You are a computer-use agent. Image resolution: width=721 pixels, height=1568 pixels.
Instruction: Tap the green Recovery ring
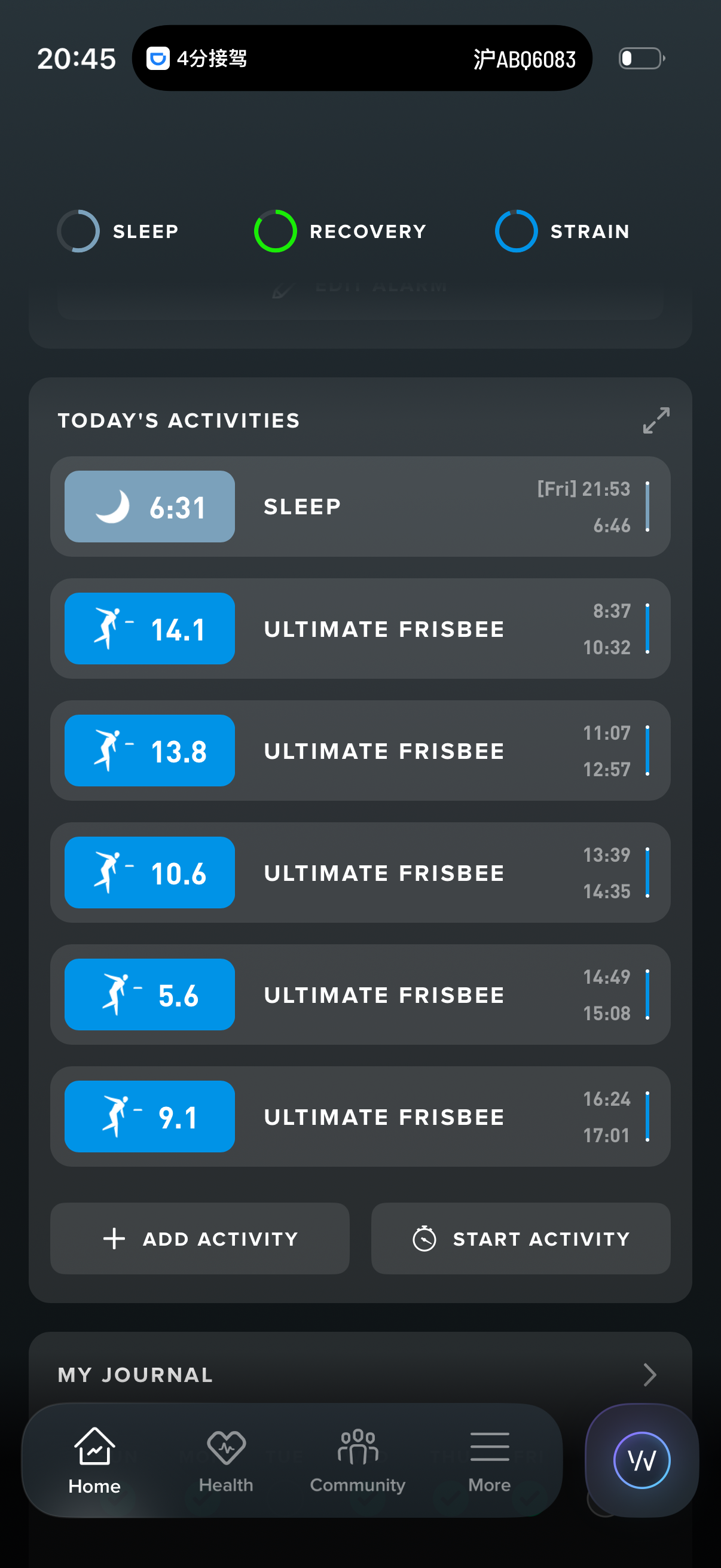tap(276, 231)
